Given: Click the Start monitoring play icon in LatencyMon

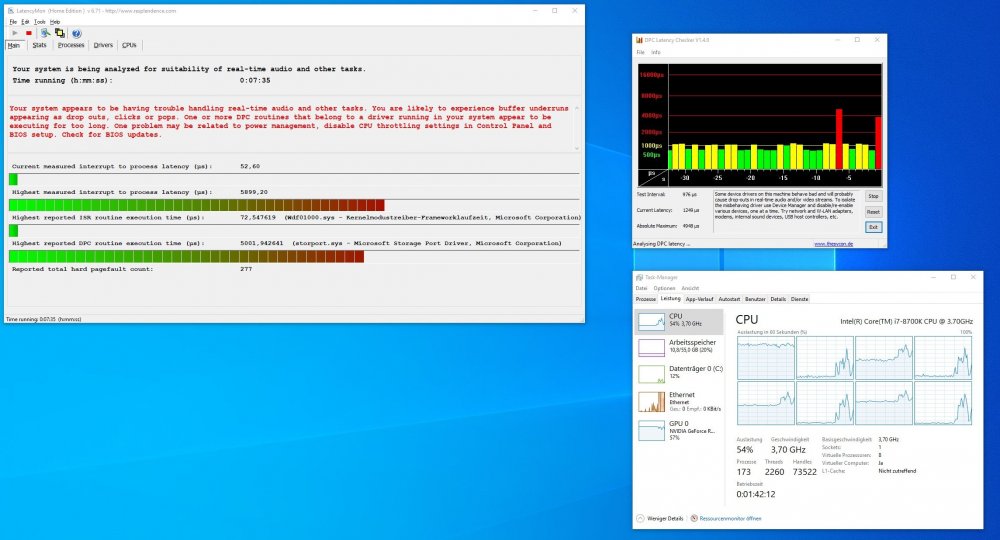Looking at the screenshot, I should click(15, 33).
